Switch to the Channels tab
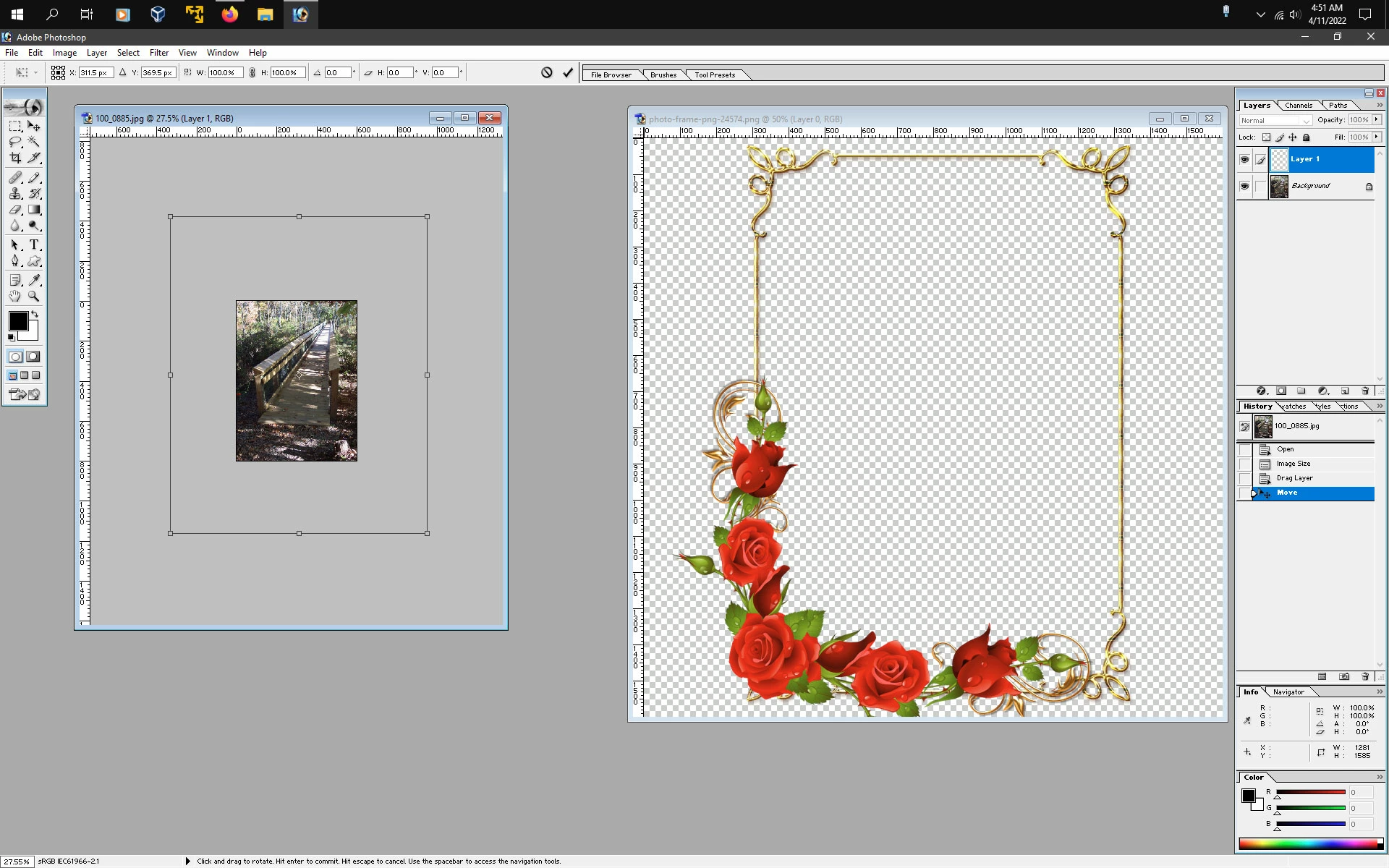 1299,106
